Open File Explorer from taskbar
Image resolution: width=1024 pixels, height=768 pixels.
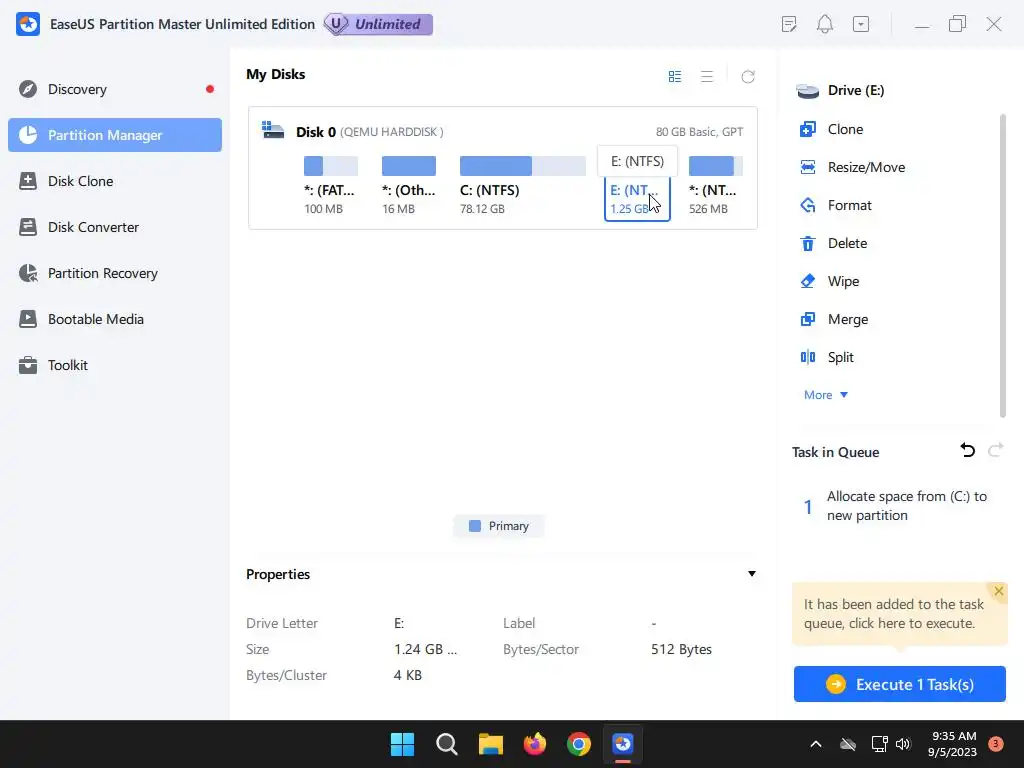pos(490,744)
